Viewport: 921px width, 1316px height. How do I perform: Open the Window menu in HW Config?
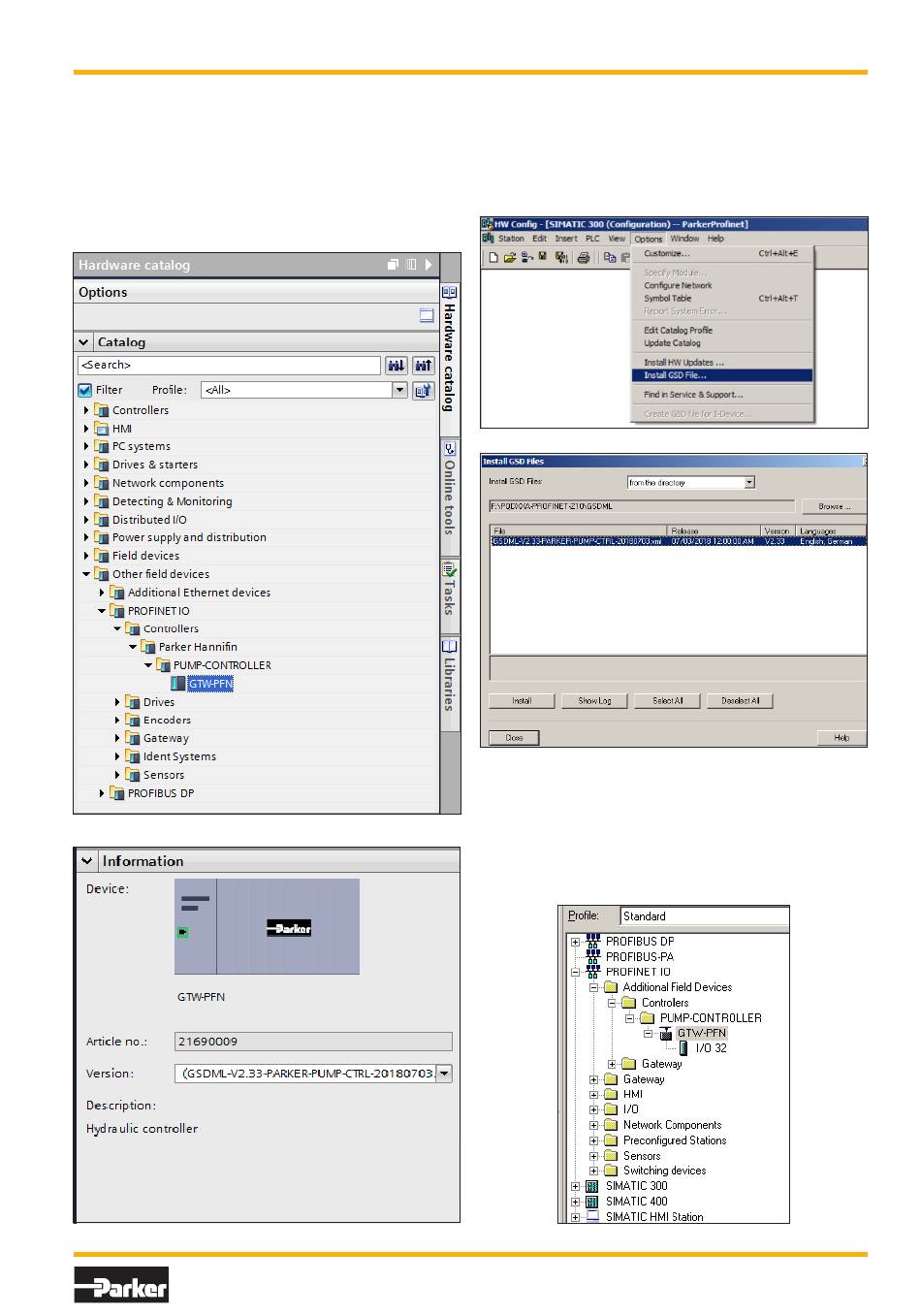click(684, 239)
